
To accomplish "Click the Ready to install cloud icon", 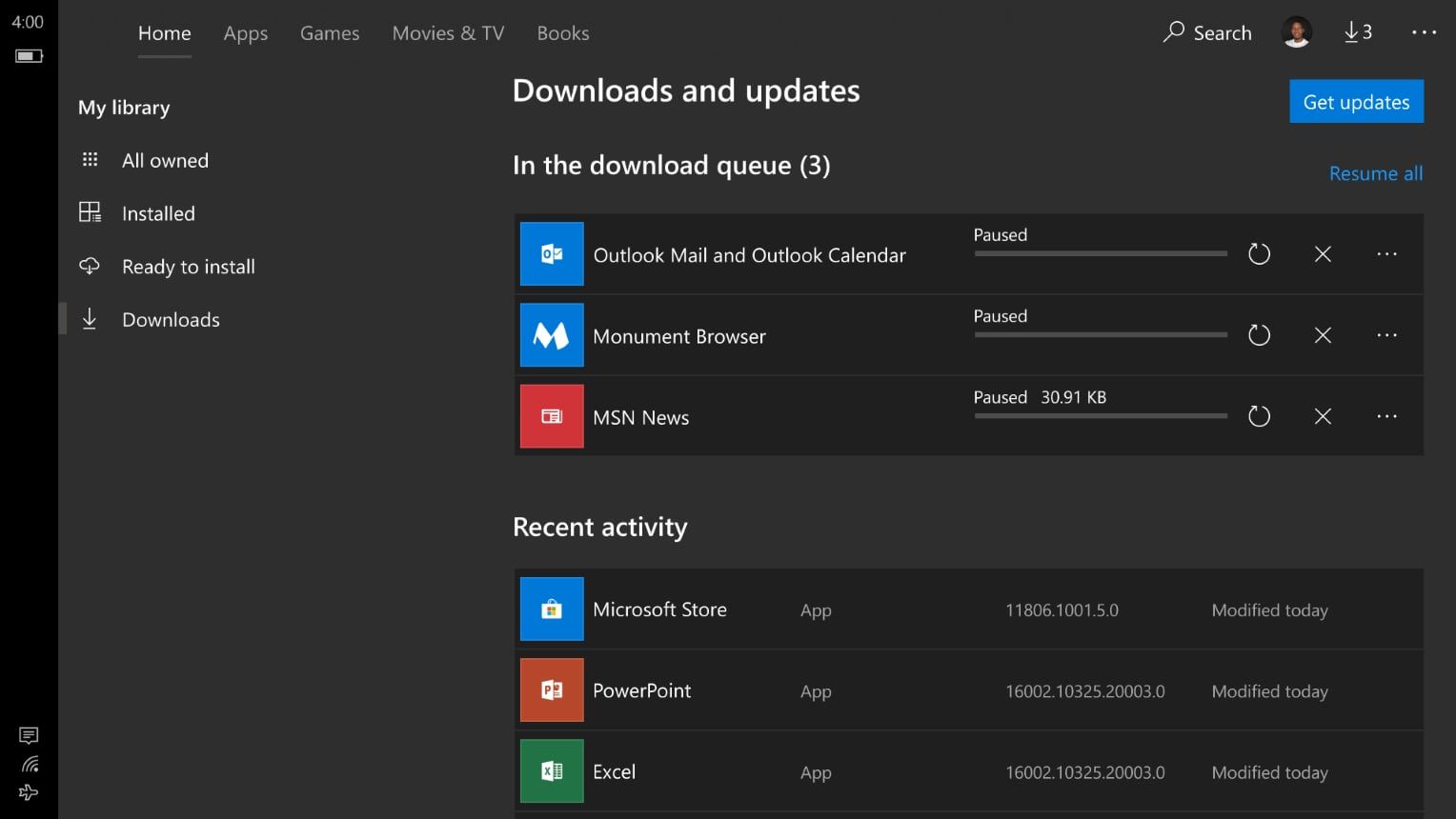I will pyautogui.click(x=90, y=266).
